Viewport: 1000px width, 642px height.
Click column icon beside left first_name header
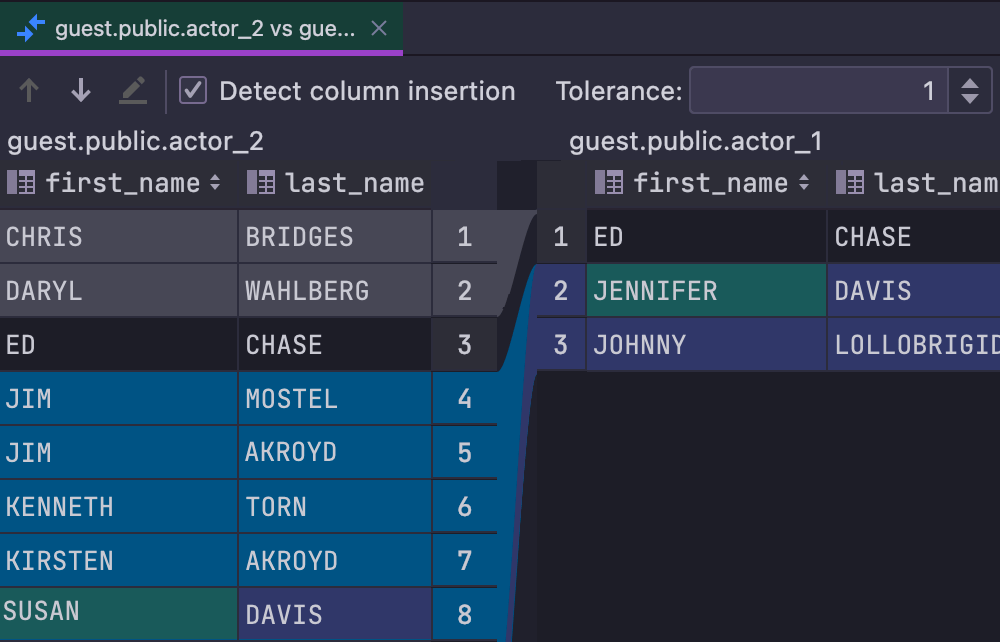click(x=21, y=183)
